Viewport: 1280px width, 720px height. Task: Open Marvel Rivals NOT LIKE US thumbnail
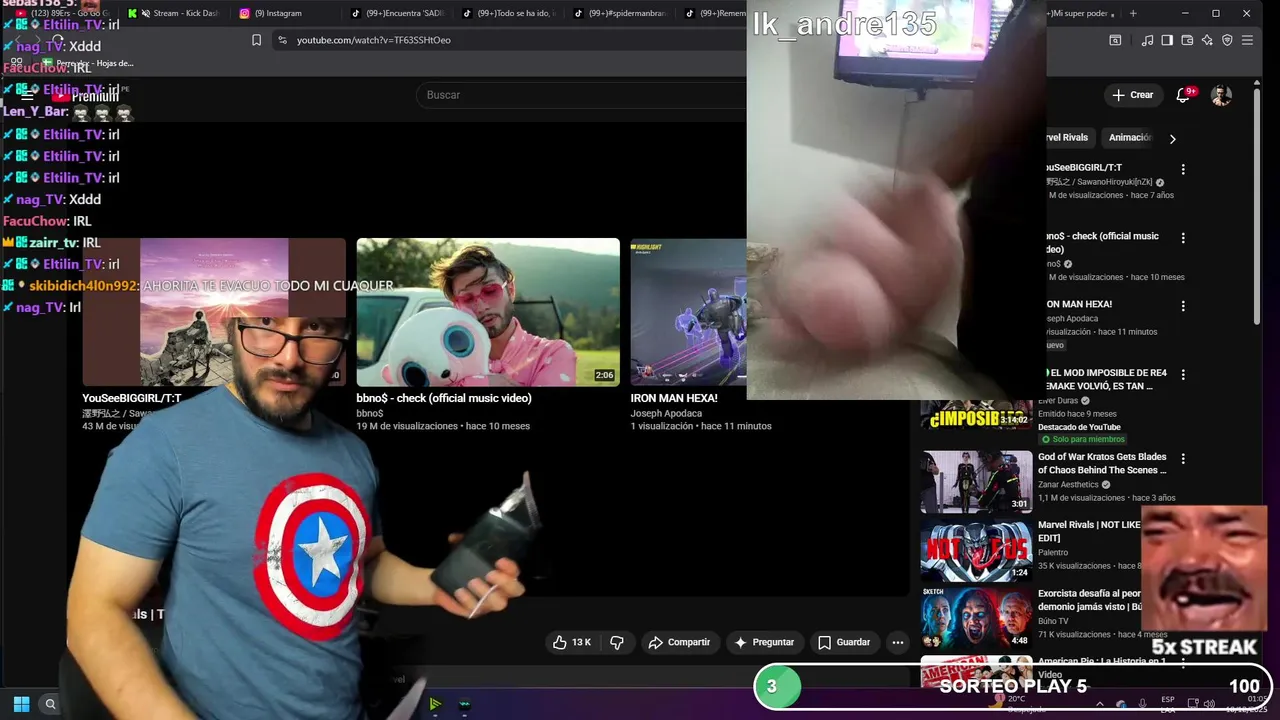[976, 550]
